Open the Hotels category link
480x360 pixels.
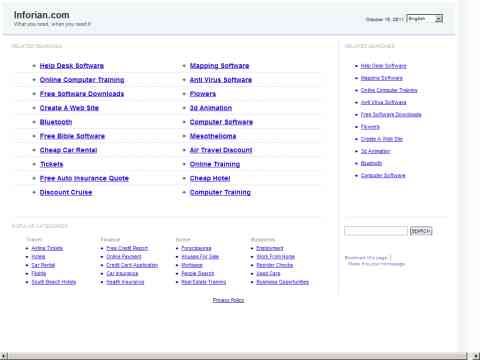[38, 256]
